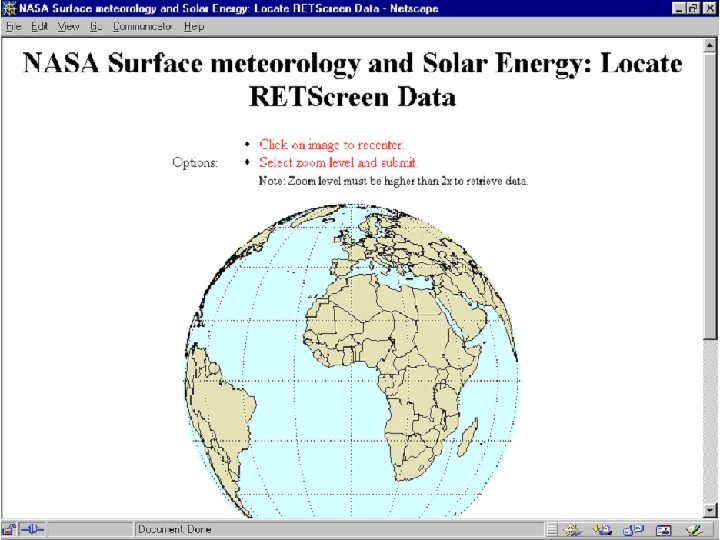720x540 pixels.
Task: Click the Netscape window system icon in title bar
Action: coord(9,8)
